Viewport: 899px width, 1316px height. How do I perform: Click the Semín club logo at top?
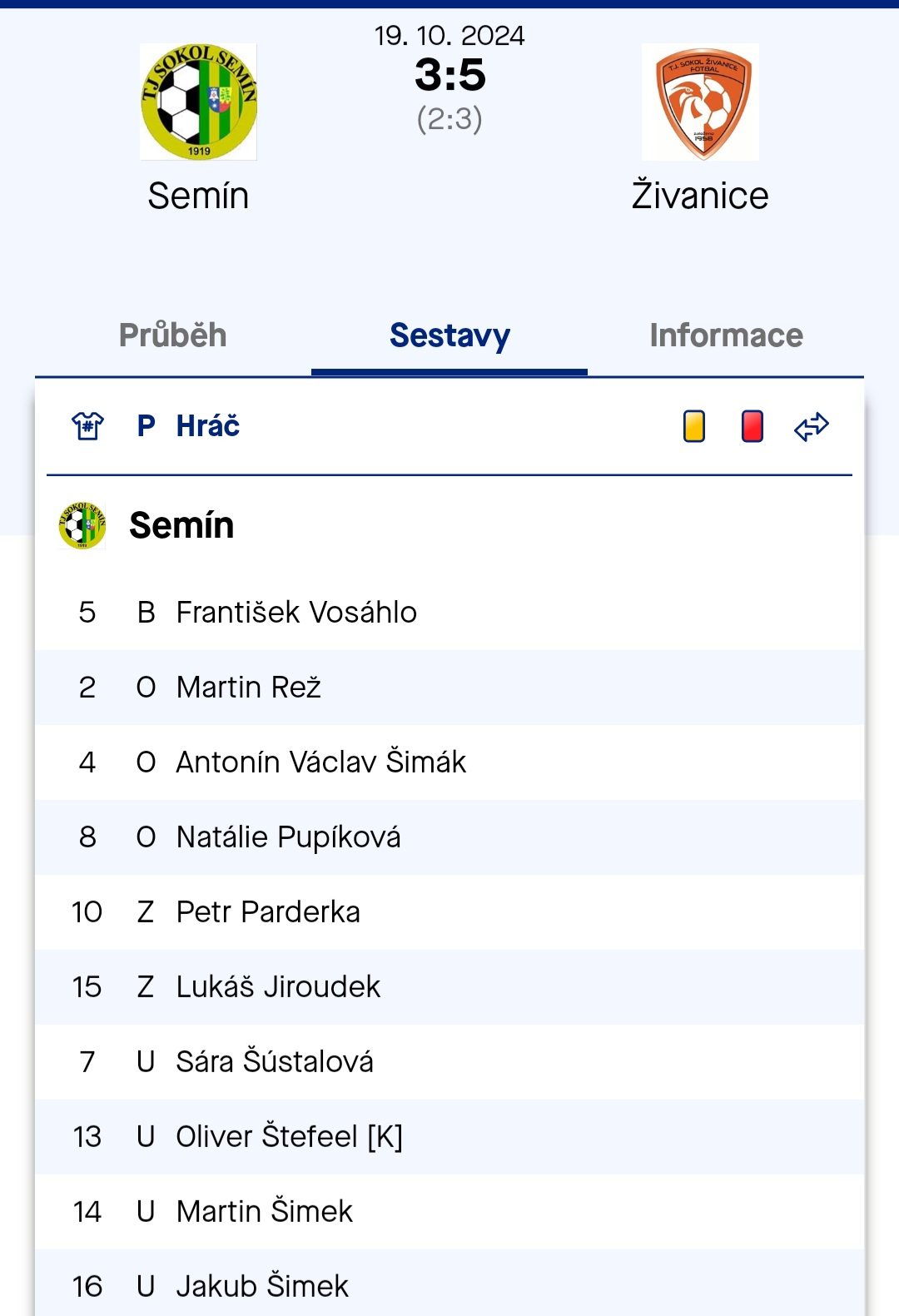(x=198, y=102)
